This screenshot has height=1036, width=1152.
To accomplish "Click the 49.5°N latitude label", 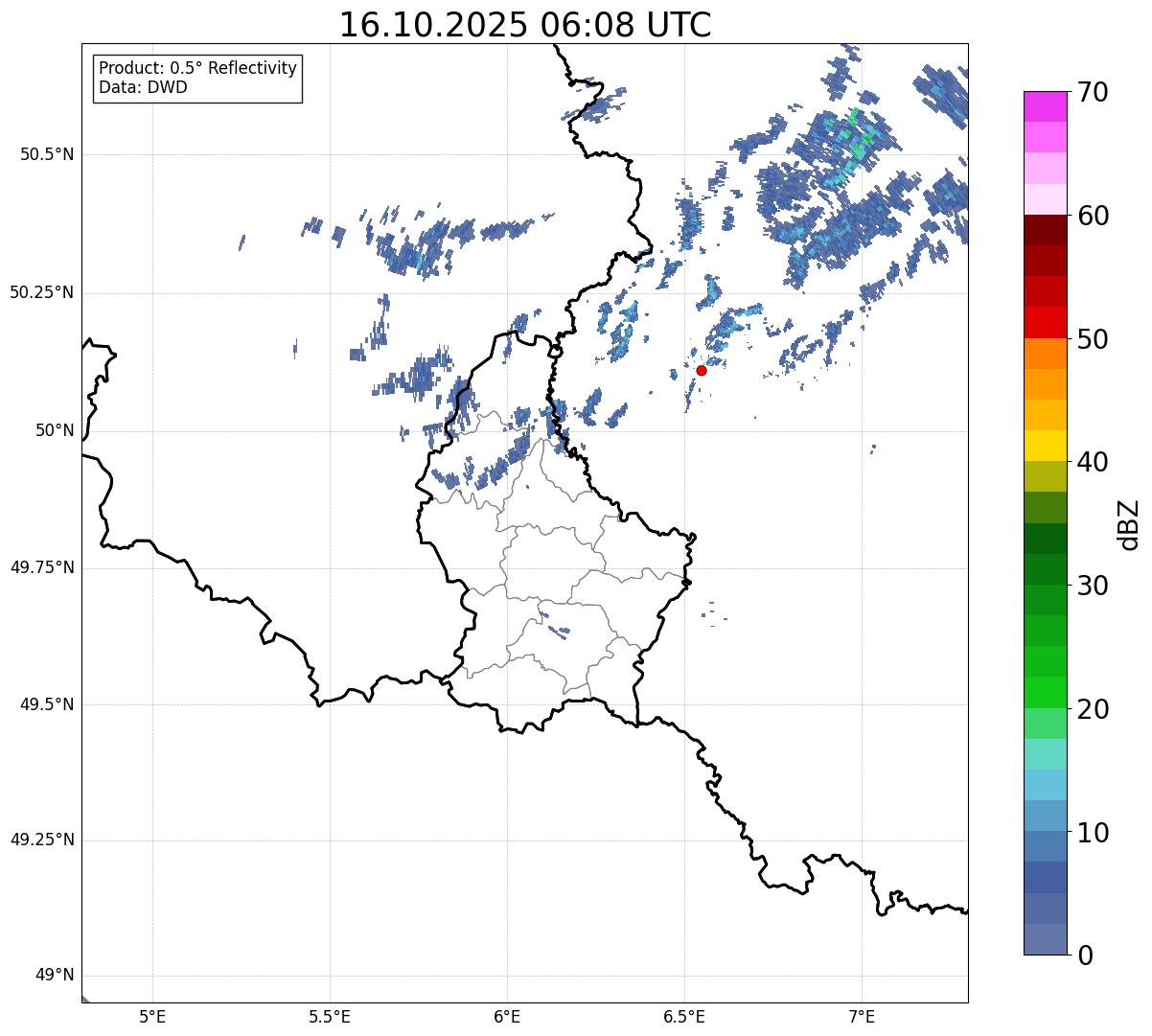I will (x=47, y=704).
